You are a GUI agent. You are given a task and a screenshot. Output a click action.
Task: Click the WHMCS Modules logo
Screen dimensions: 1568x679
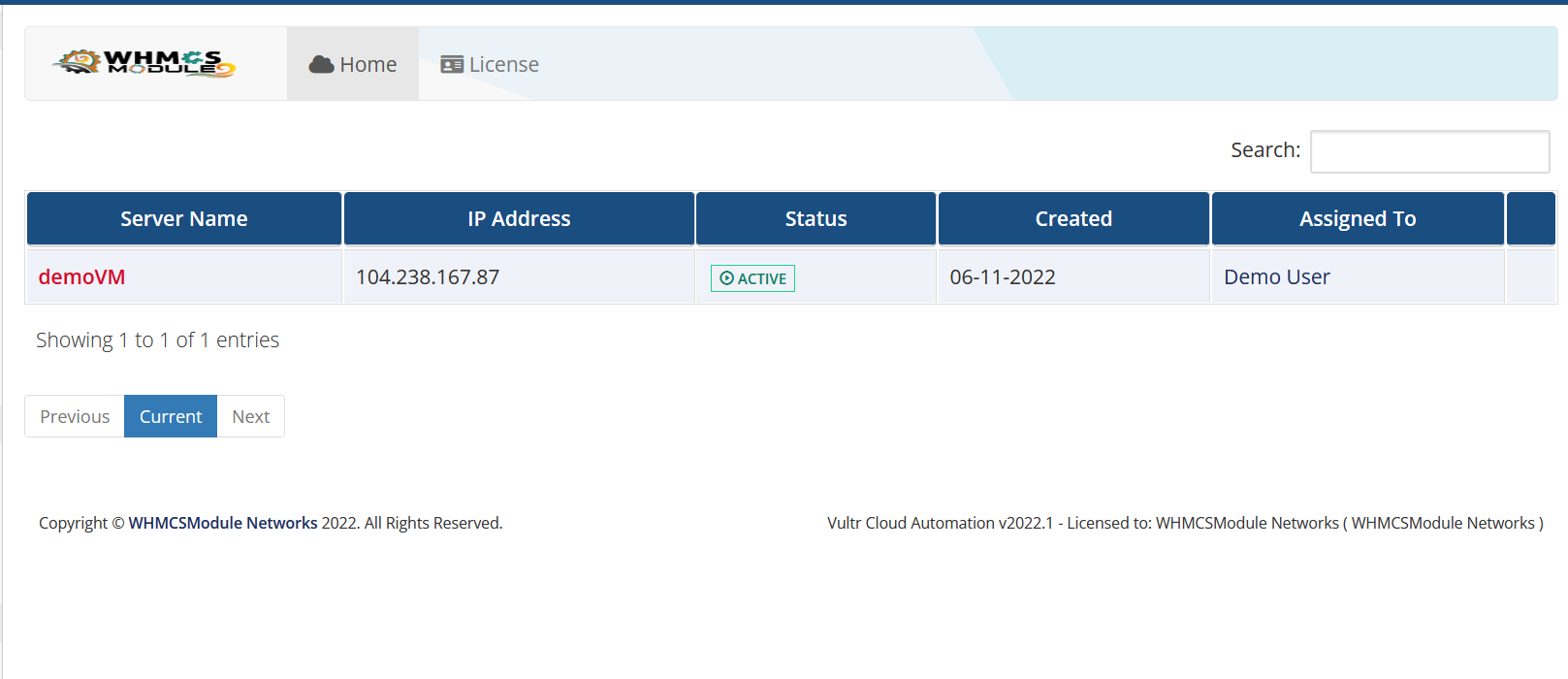[144, 63]
